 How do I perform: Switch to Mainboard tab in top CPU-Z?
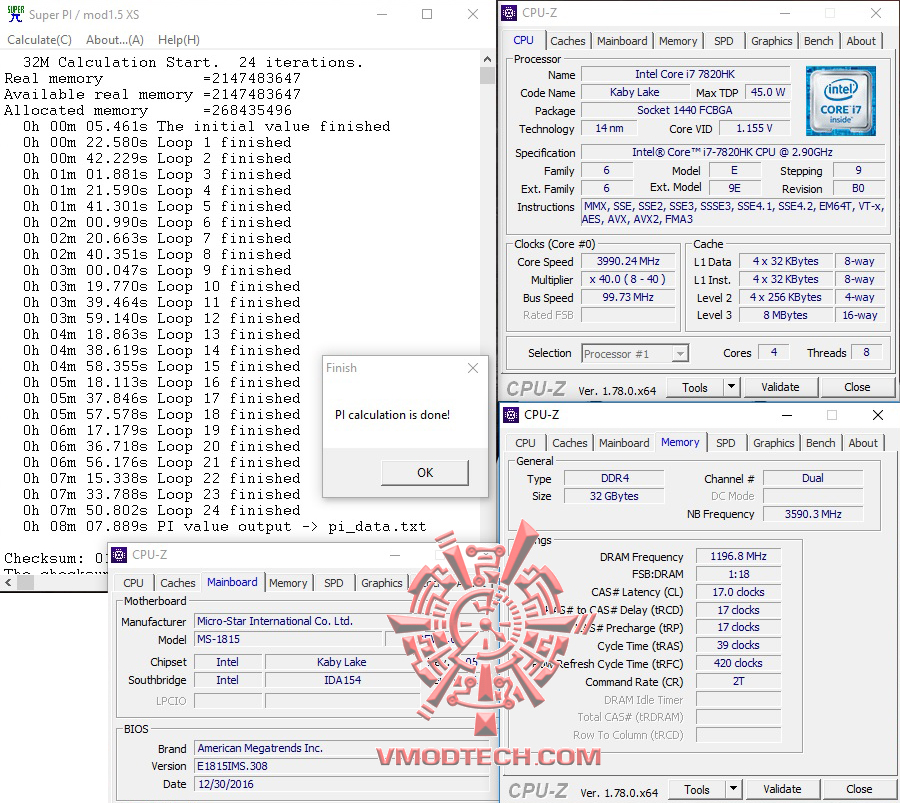622,41
